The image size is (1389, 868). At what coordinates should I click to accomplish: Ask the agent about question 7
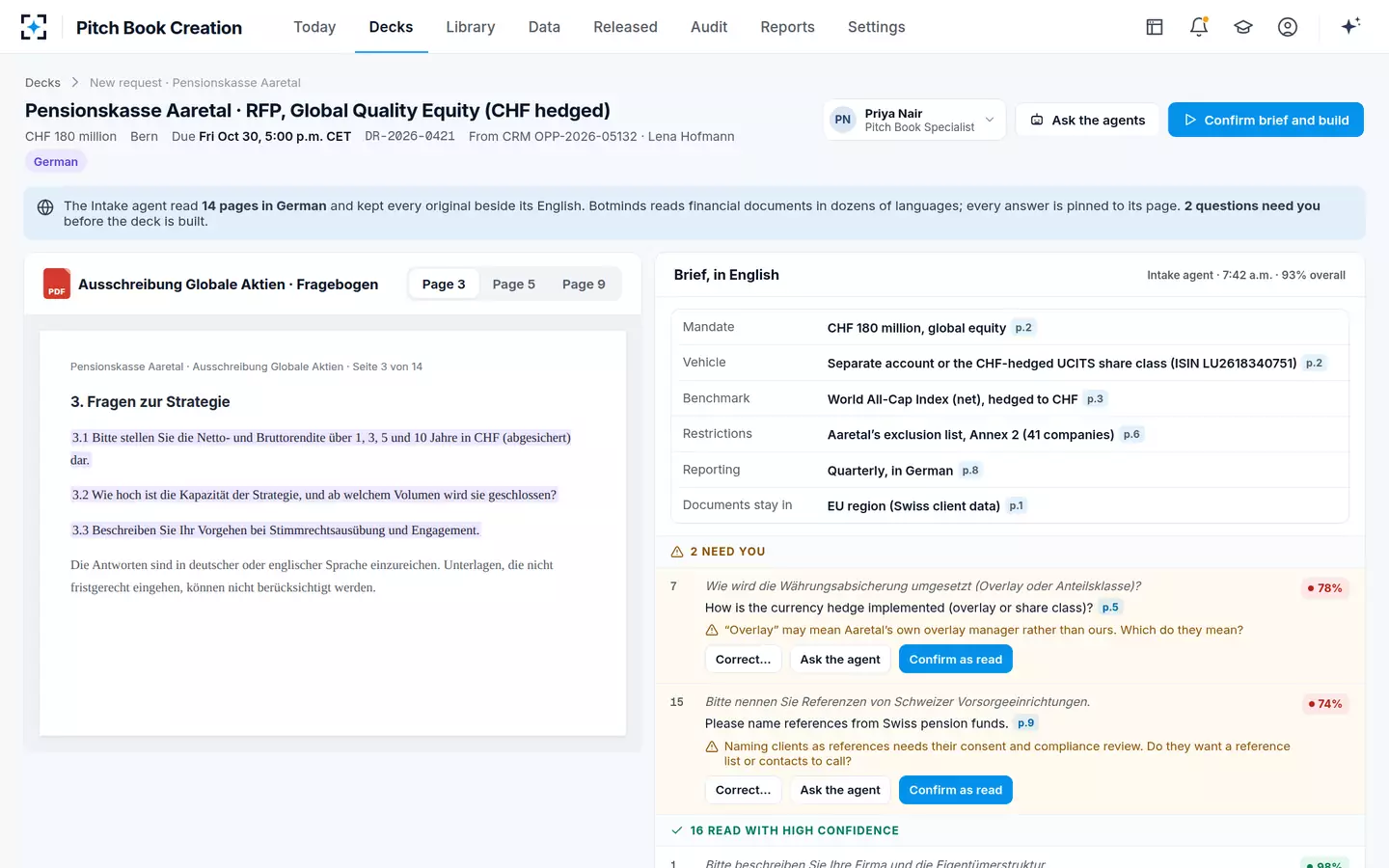(840, 660)
